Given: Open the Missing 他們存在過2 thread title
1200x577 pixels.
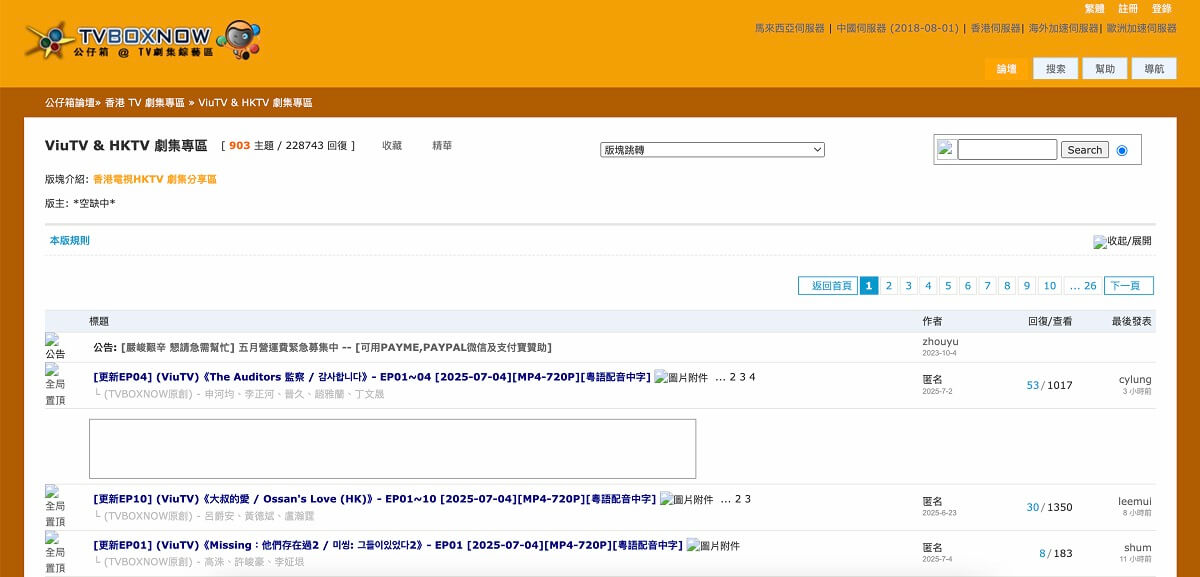Looking at the screenshot, I should (388, 545).
